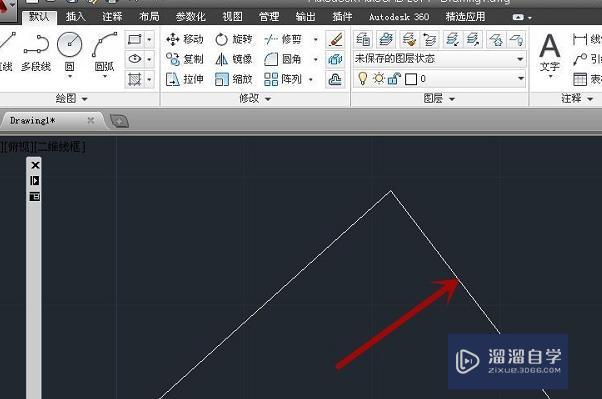
Task: Activate the Move (移动) command
Action: click(x=184, y=39)
